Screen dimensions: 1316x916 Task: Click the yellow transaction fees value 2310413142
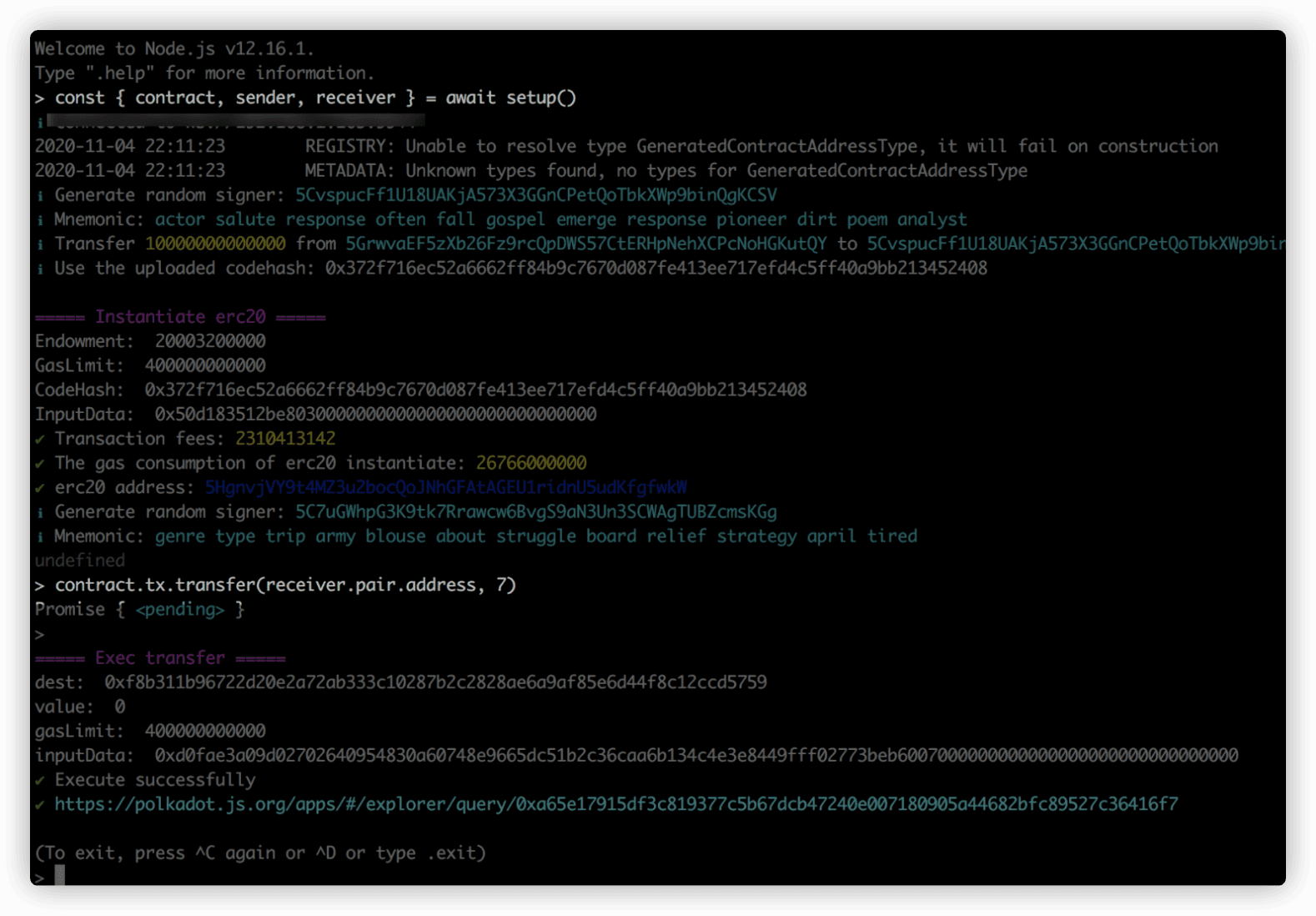285,439
